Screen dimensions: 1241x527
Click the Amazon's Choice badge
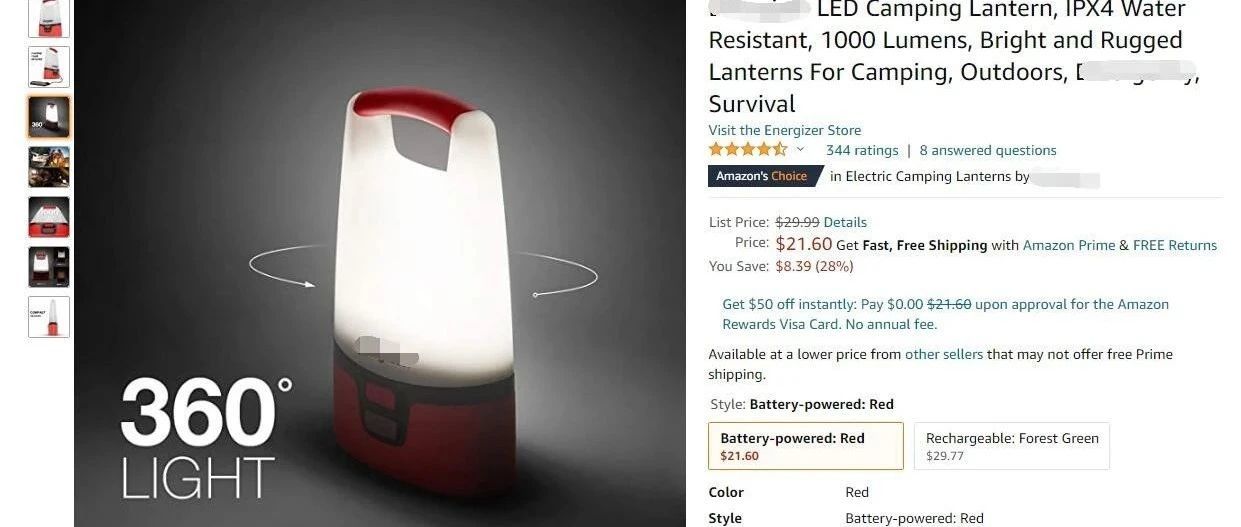pyautogui.click(x=762, y=176)
